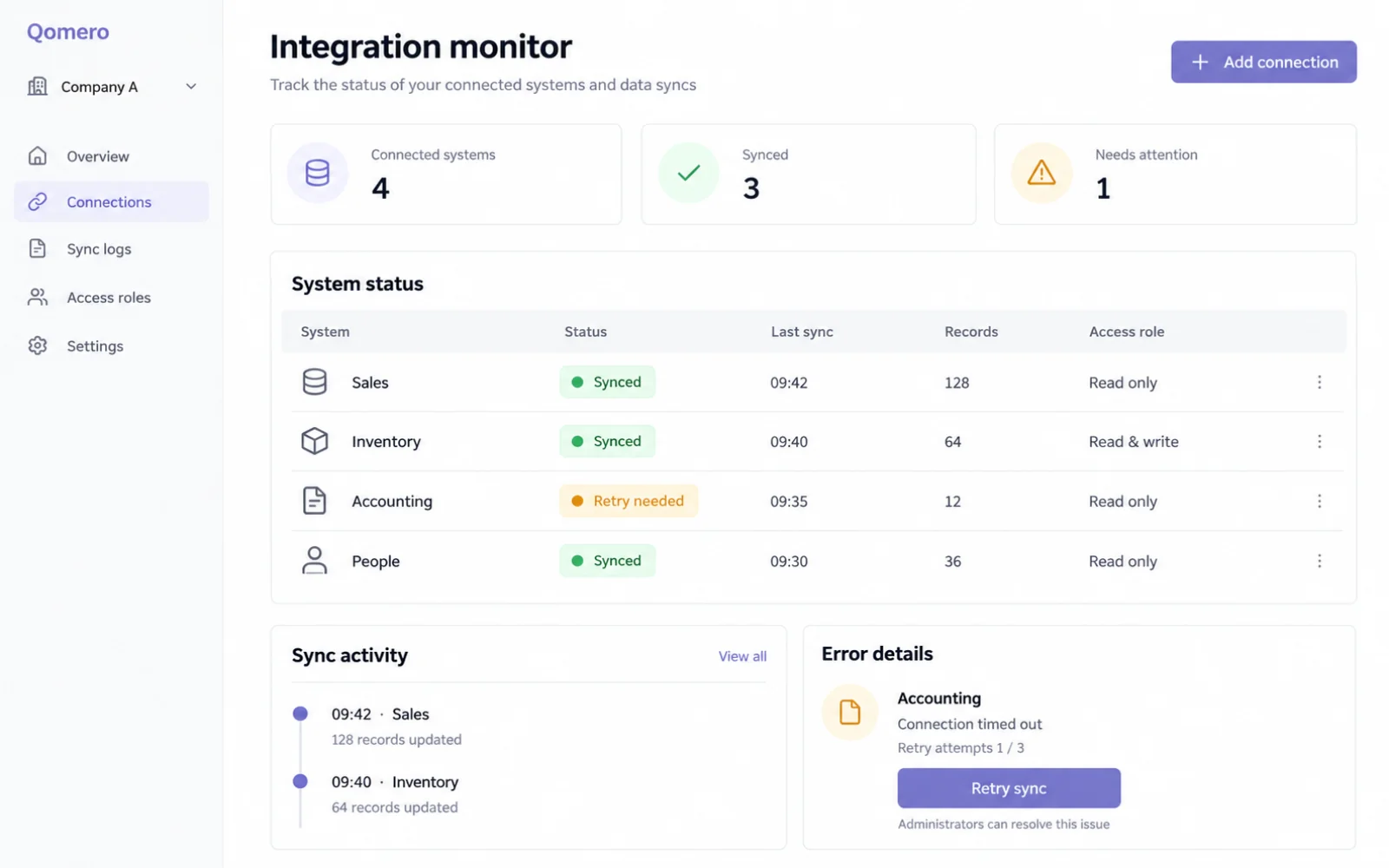
Task: Click the Inventory box icon
Action: [314, 441]
